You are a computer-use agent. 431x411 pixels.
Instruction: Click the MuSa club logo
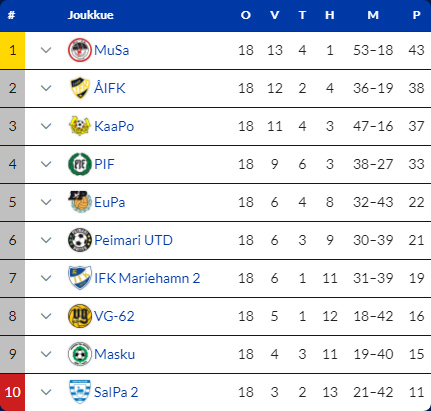click(x=80, y=50)
